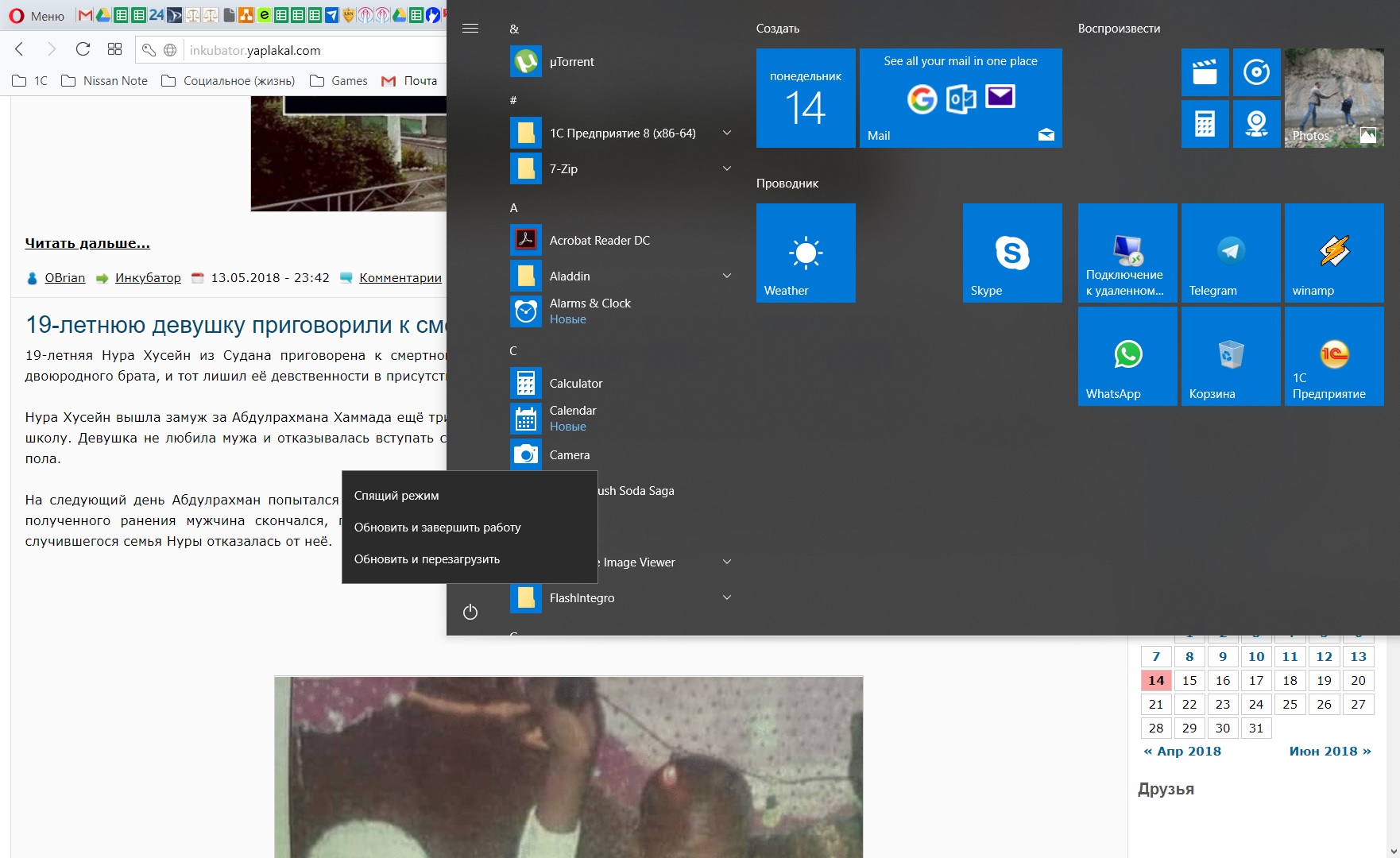Open the Nissan Note bookmarks folder
This screenshot has height=858, width=1400.
pyautogui.click(x=104, y=81)
